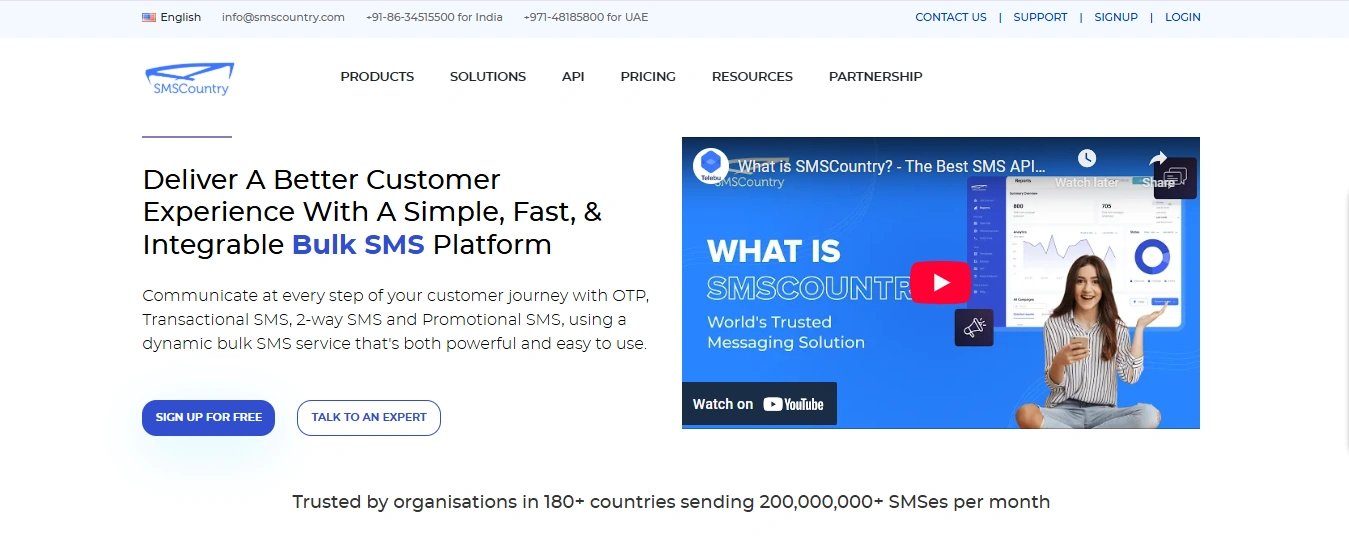Click the US flag language icon

(x=149, y=17)
